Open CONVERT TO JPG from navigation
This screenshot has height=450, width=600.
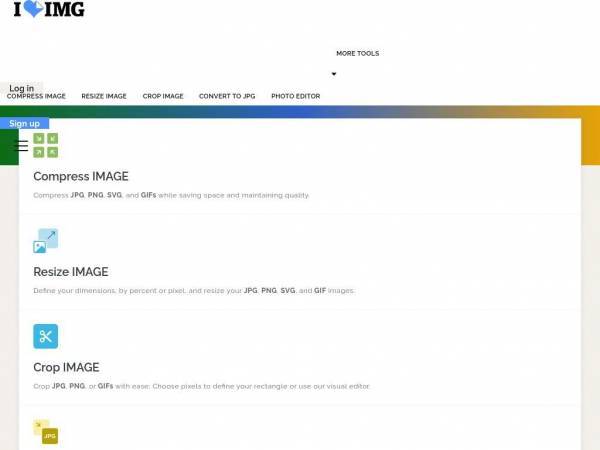227,96
